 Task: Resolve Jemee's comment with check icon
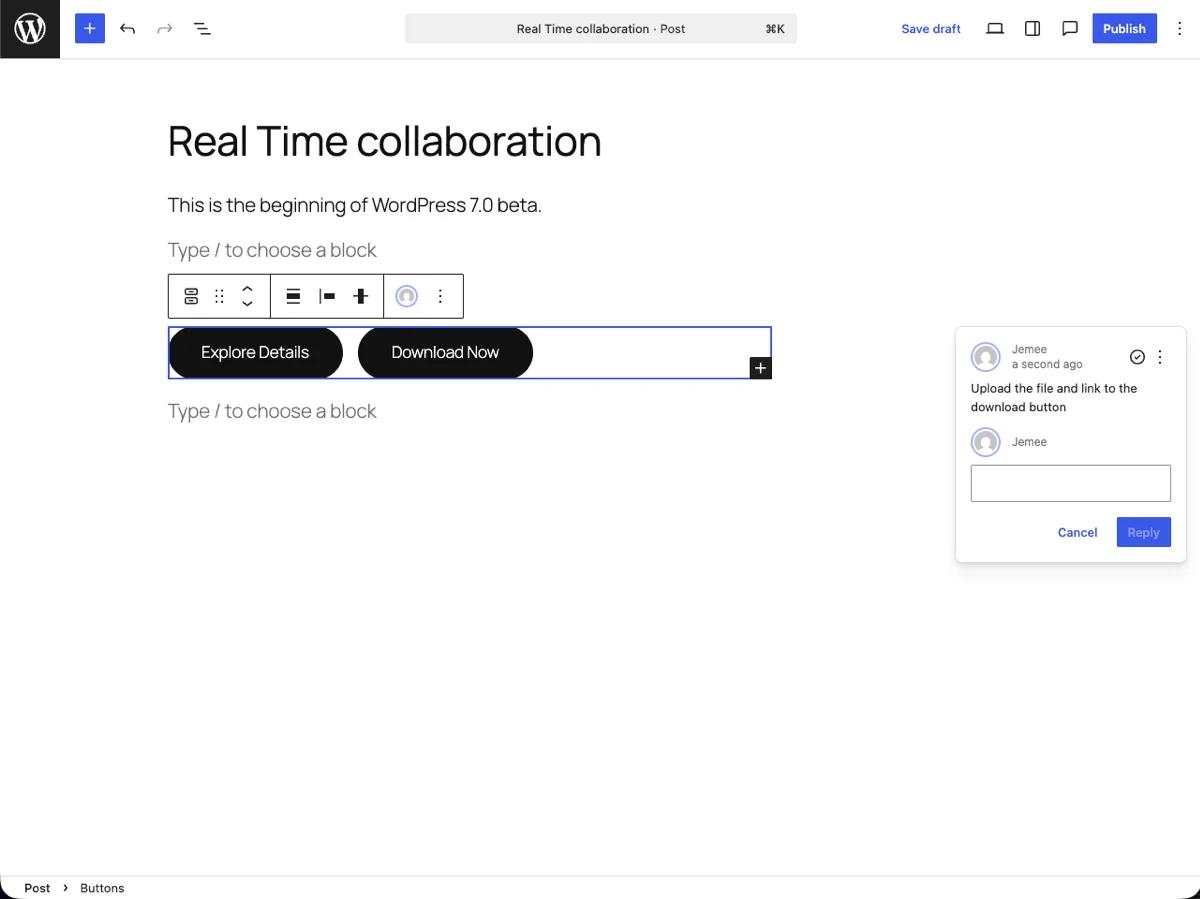coord(1137,357)
